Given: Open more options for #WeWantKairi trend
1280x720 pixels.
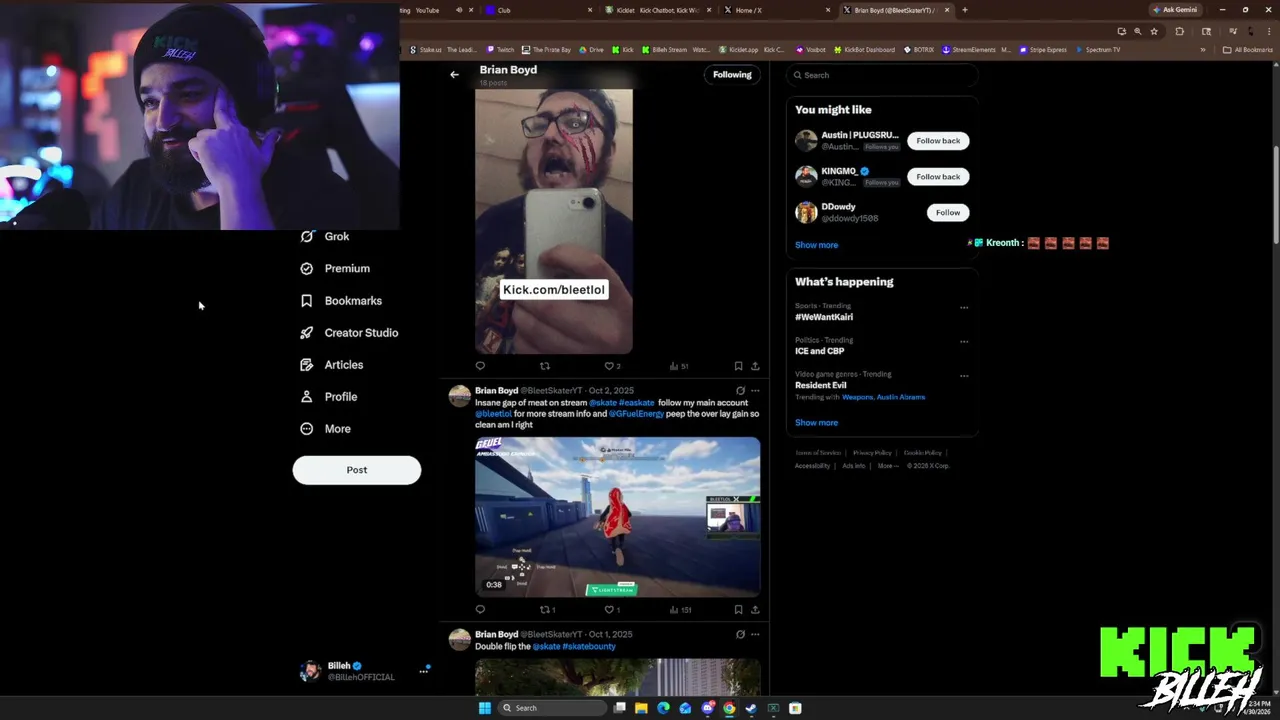Looking at the screenshot, I should (x=964, y=308).
